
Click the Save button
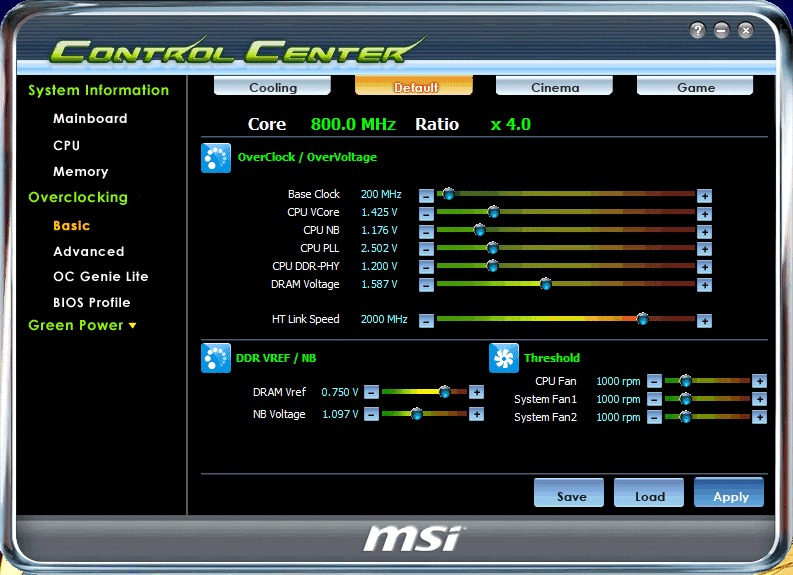[569, 493]
